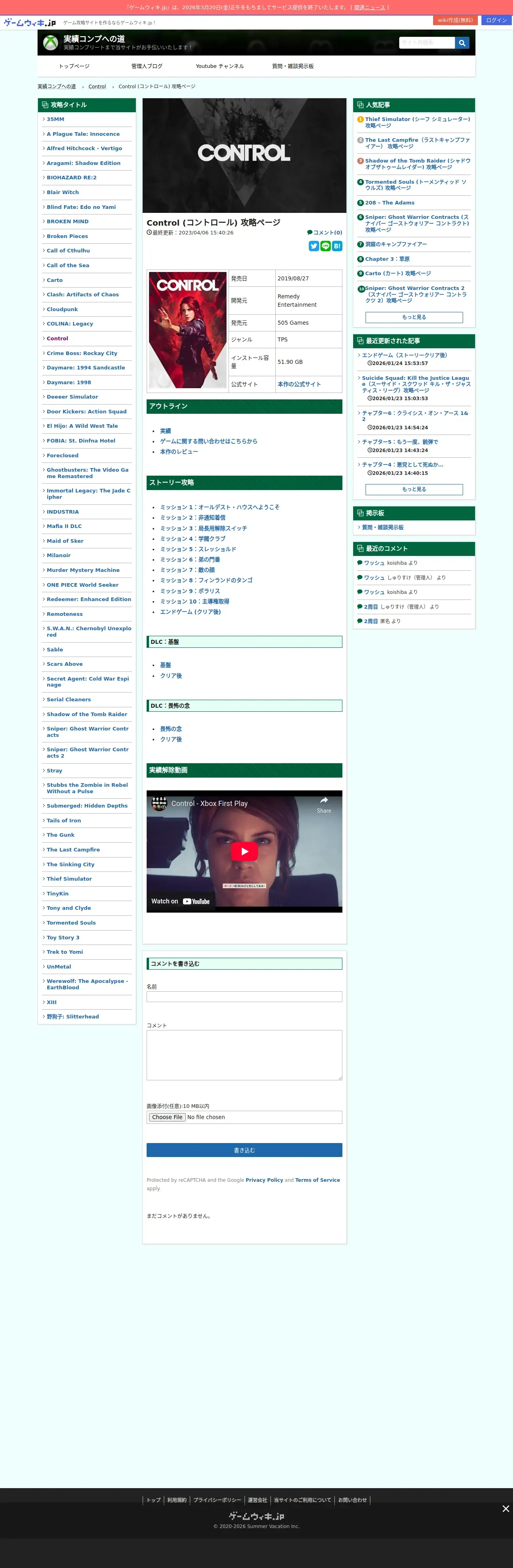Click Control breadcrumb link
Viewport: 513px width, 1568px height.
(x=97, y=86)
